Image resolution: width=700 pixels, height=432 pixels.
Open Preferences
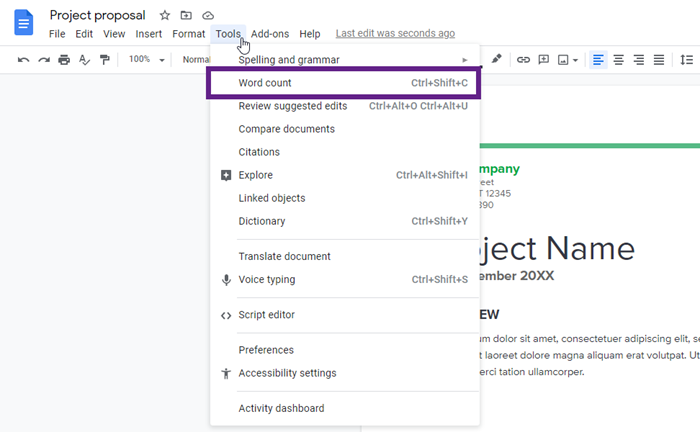(x=345, y=350)
